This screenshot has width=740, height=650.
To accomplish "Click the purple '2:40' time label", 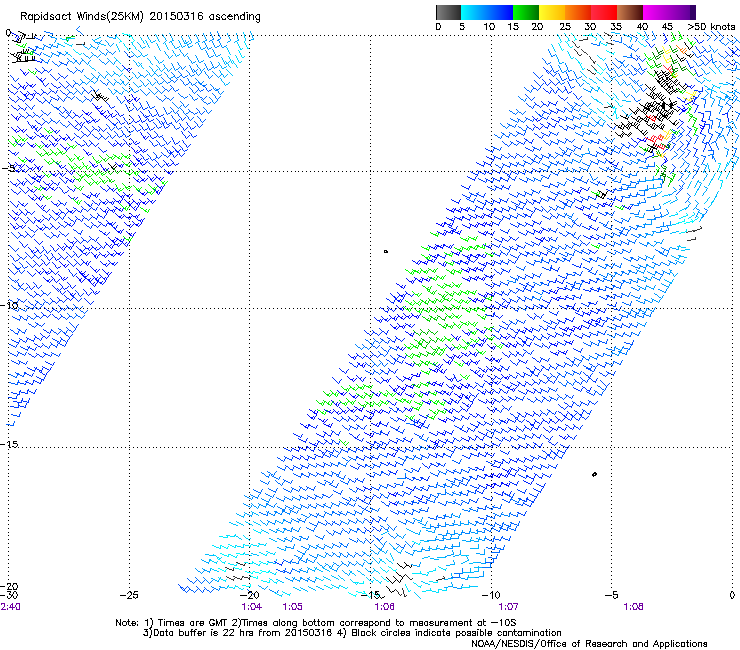I will [x=10, y=607].
